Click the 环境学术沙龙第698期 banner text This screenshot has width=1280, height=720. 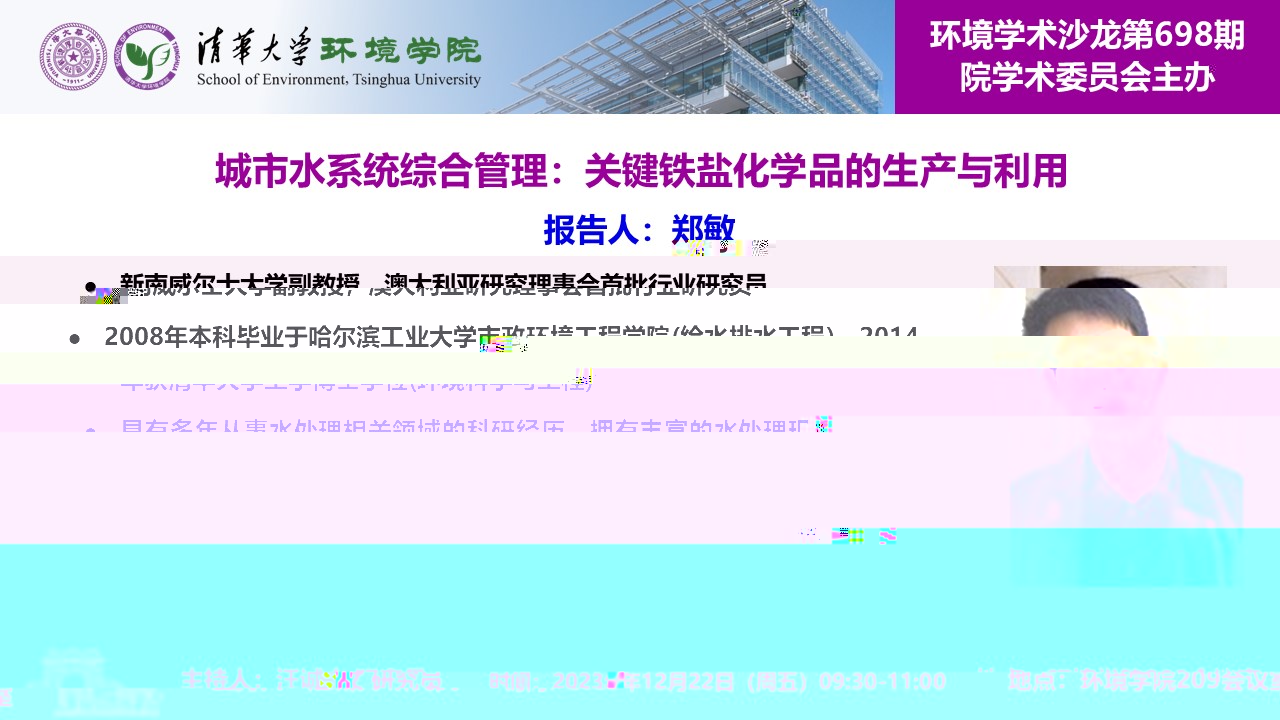pos(1087,36)
